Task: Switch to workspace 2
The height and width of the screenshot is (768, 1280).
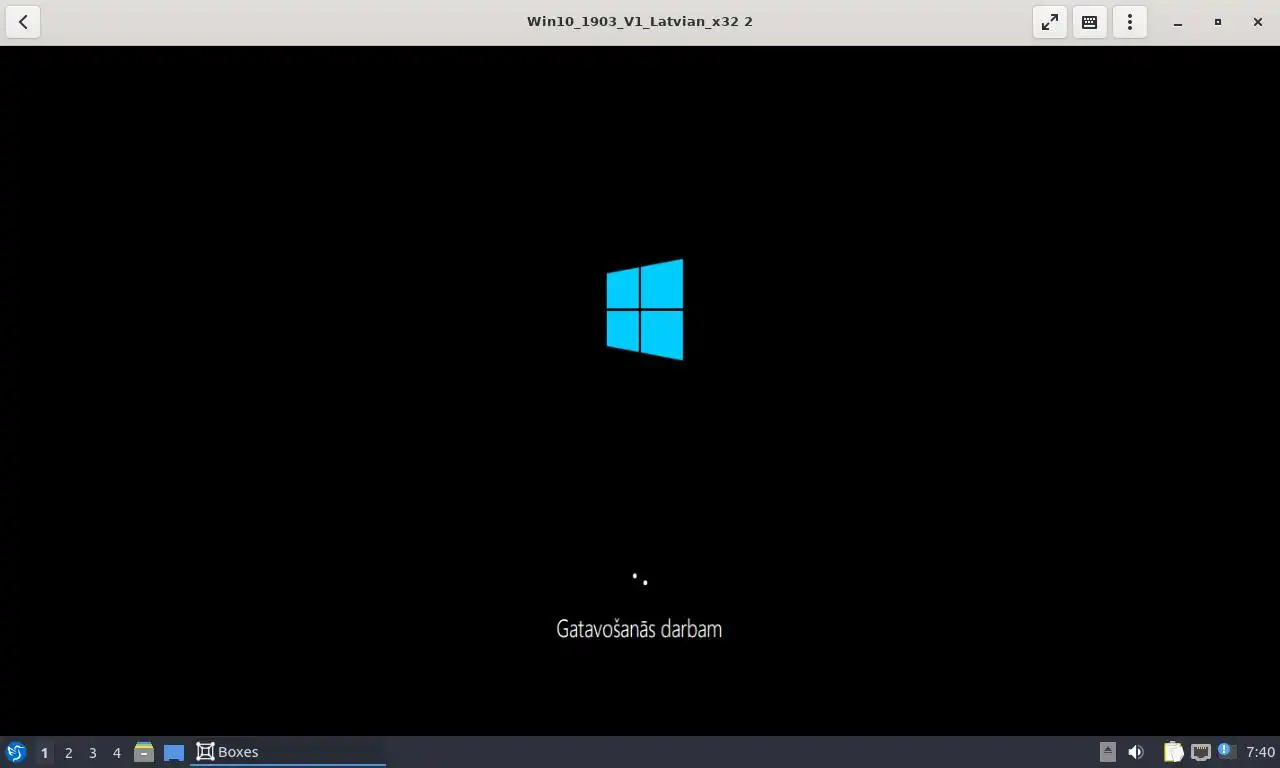Action: [69, 752]
